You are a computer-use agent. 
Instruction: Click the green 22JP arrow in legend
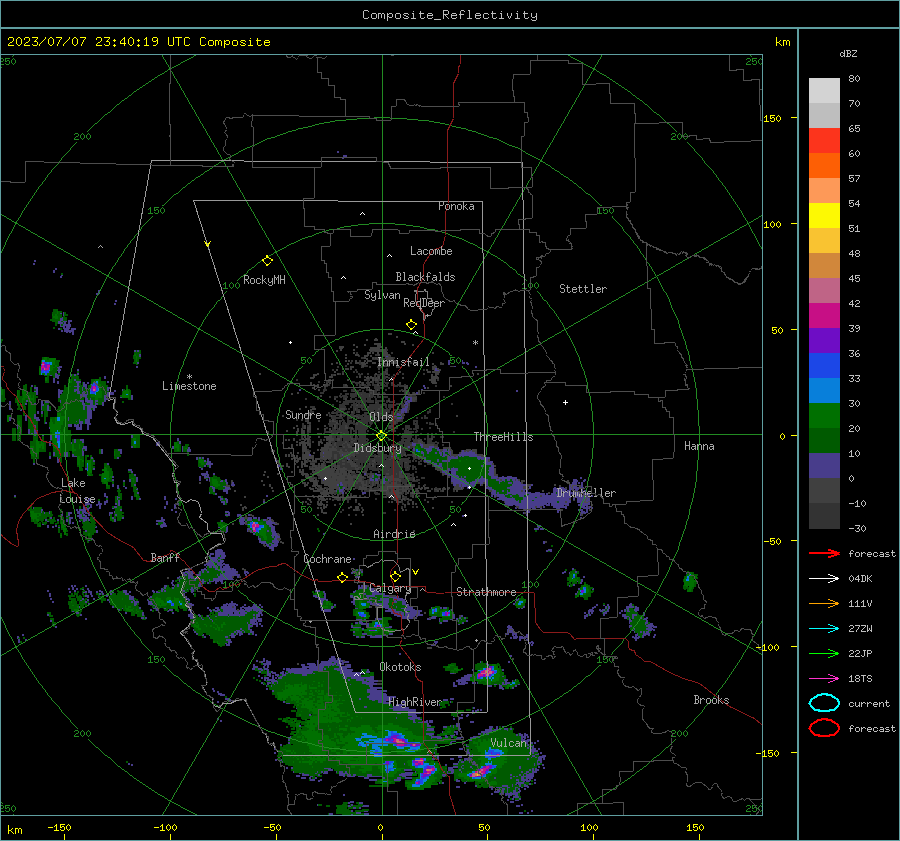tap(824, 653)
